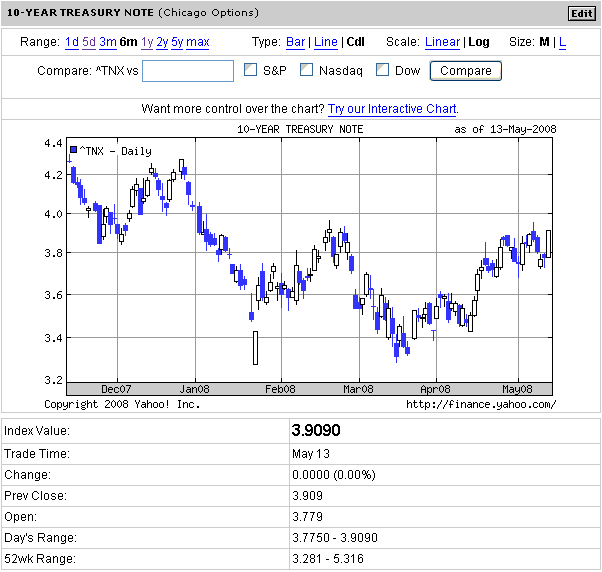The height and width of the screenshot is (572, 602).
Task: Switch chart range to 5d
Action: click(89, 42)
